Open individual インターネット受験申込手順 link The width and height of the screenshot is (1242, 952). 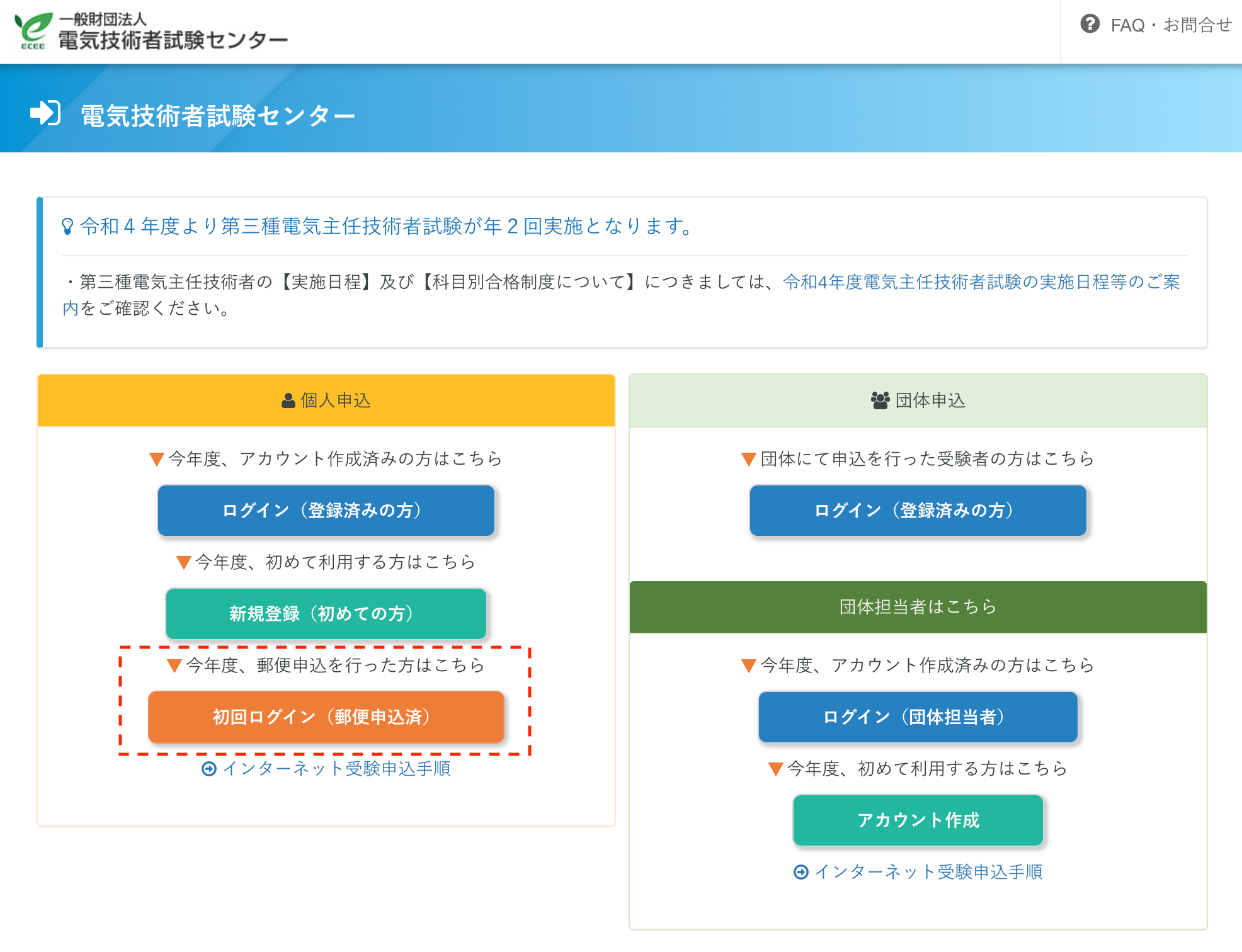pos(336,769)
